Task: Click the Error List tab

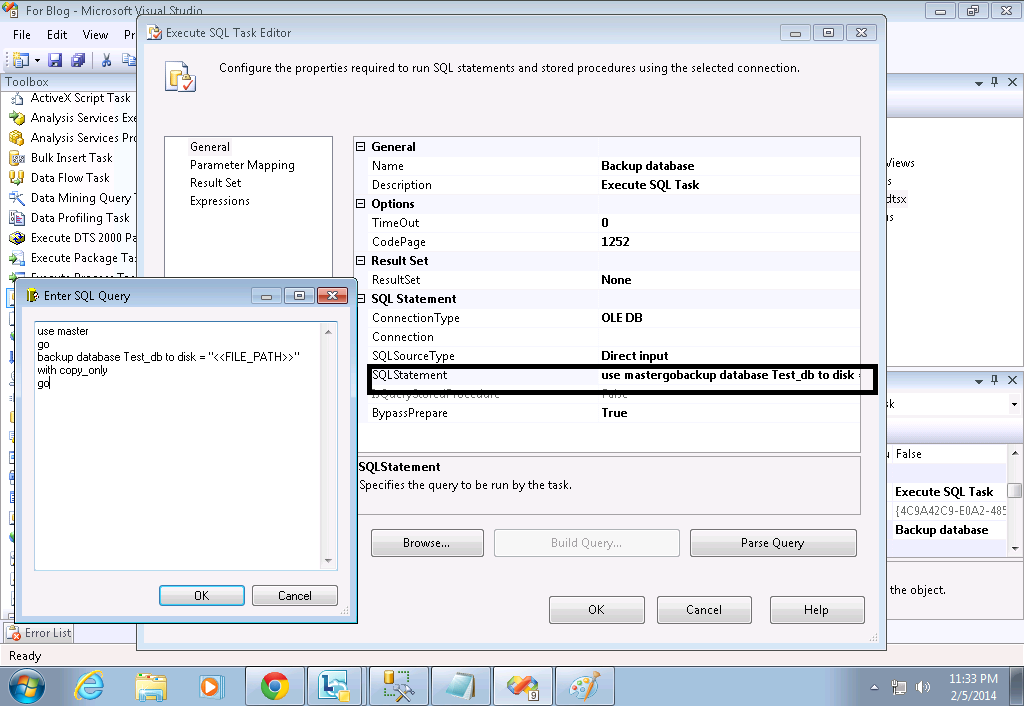Action: click(39, 633)
